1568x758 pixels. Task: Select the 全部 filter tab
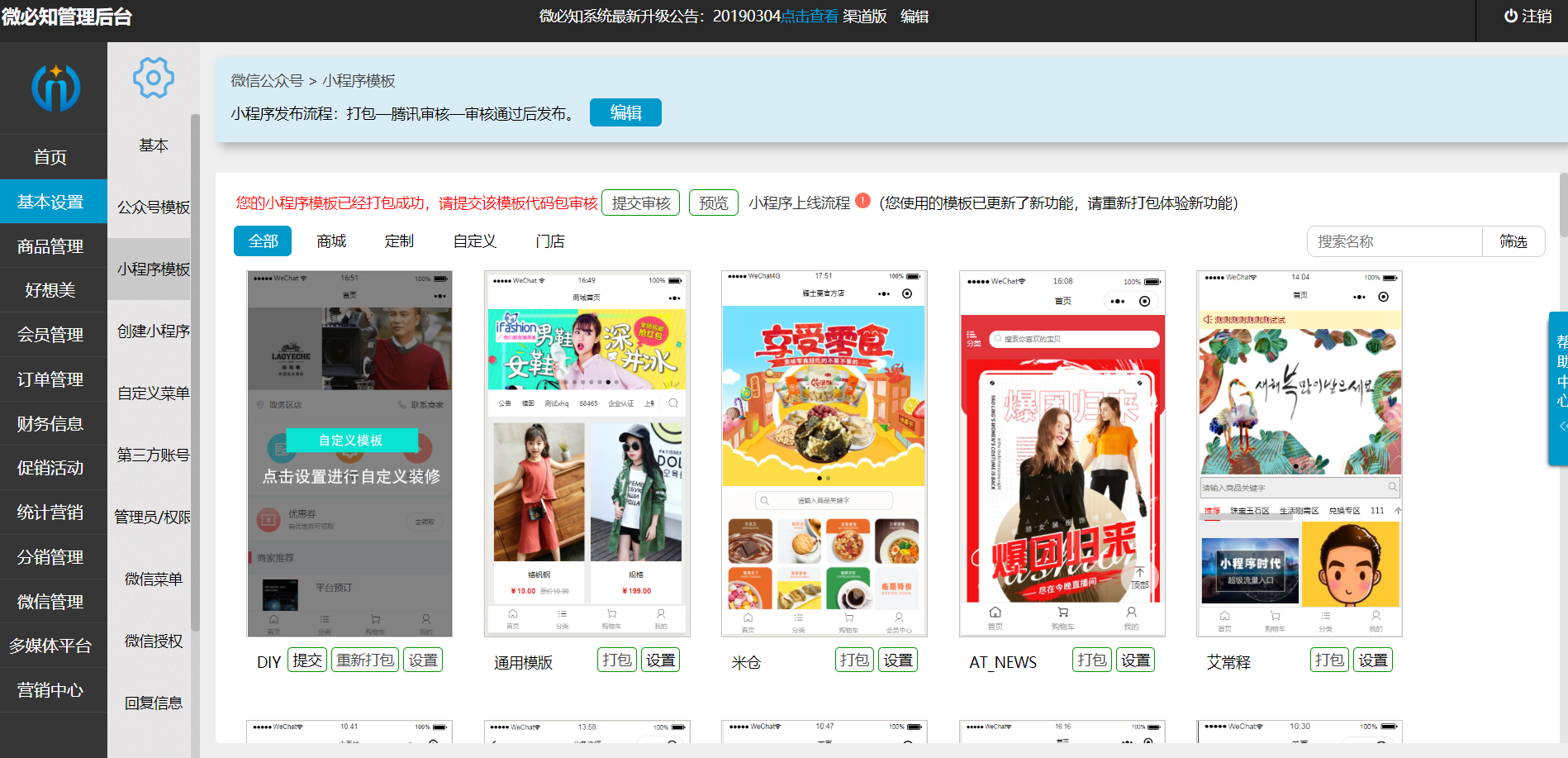tap(263, 241)
